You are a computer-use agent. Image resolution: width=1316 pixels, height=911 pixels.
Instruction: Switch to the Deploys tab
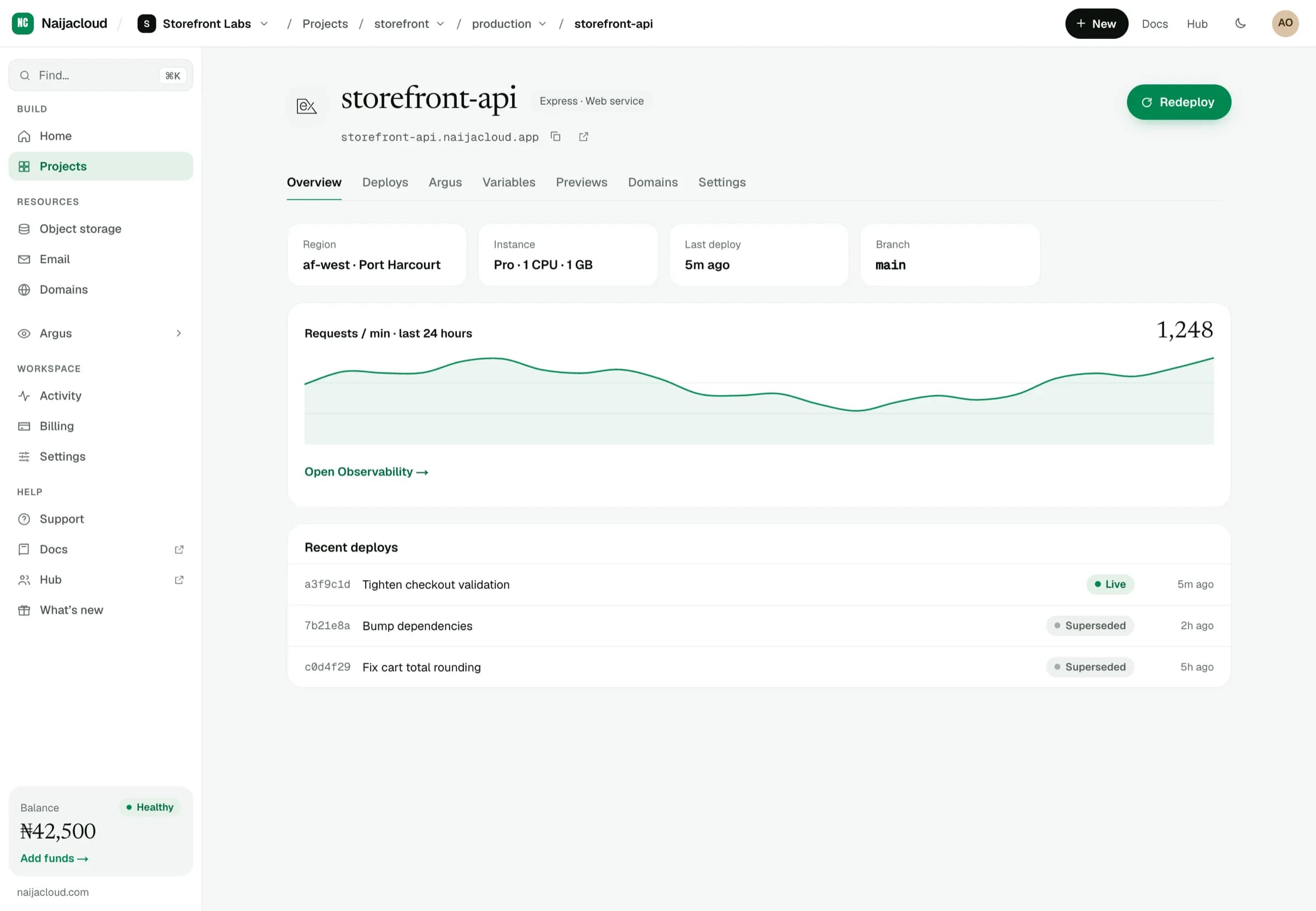(x=385, y=182)
